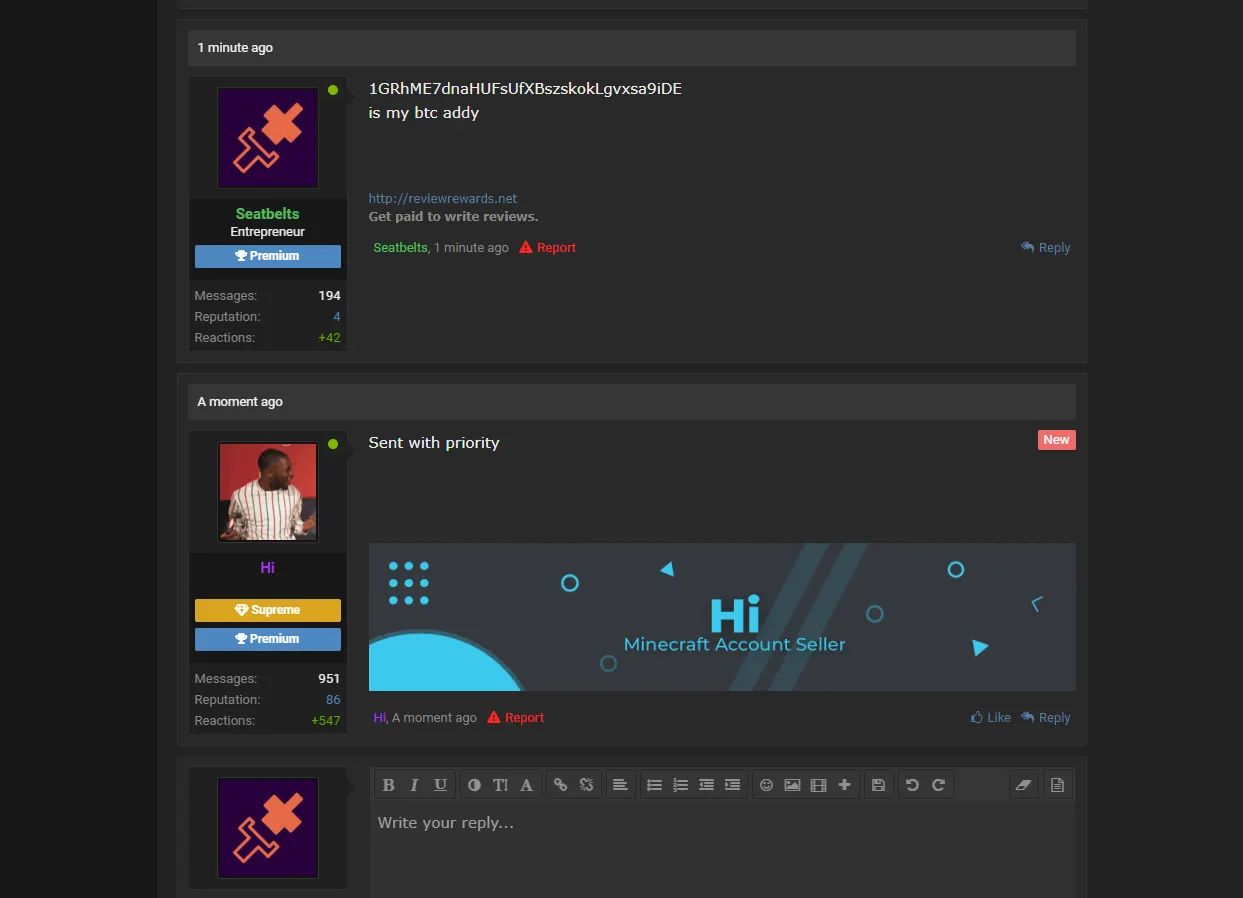Report the post by Seatbelts
This screenshot has height=898, width=1243.
548,248
